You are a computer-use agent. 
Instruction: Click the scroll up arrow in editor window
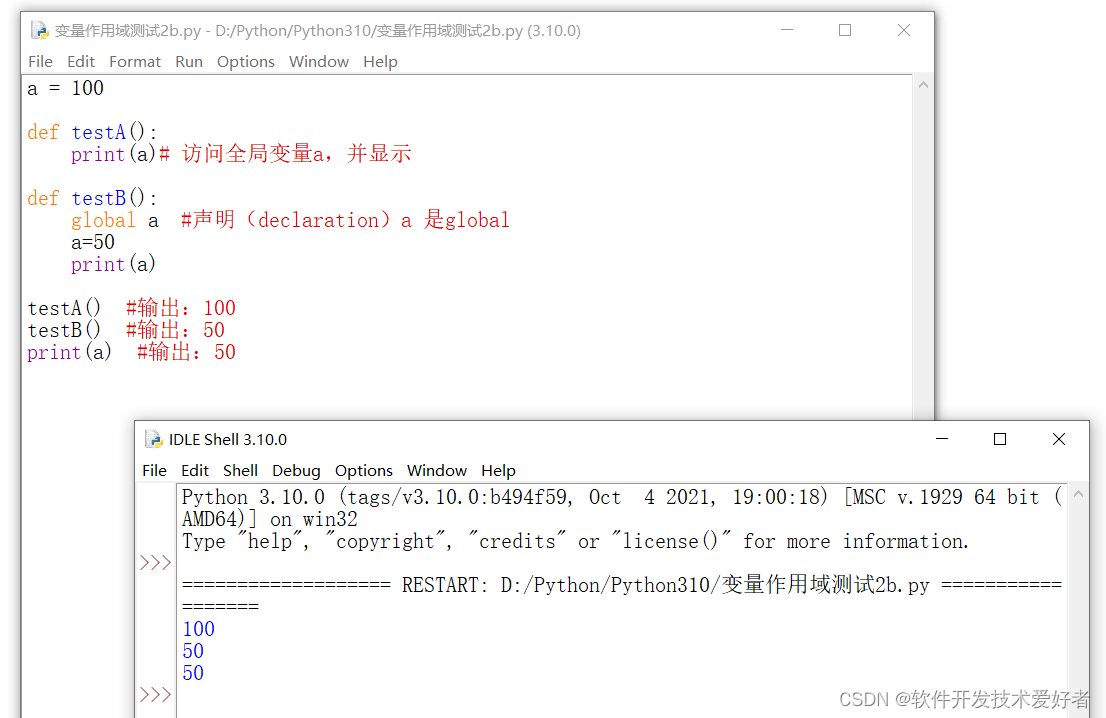coord(923,84)
